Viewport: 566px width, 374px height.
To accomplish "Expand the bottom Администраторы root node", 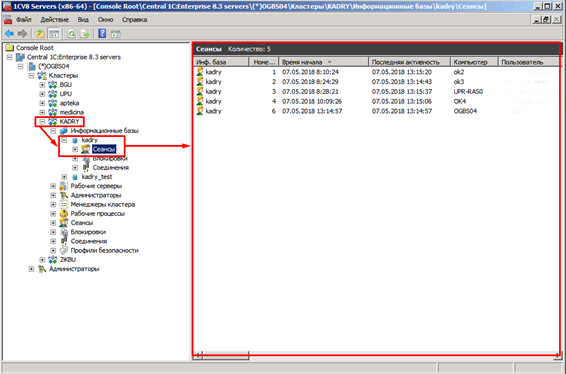I will click(31, 269).
